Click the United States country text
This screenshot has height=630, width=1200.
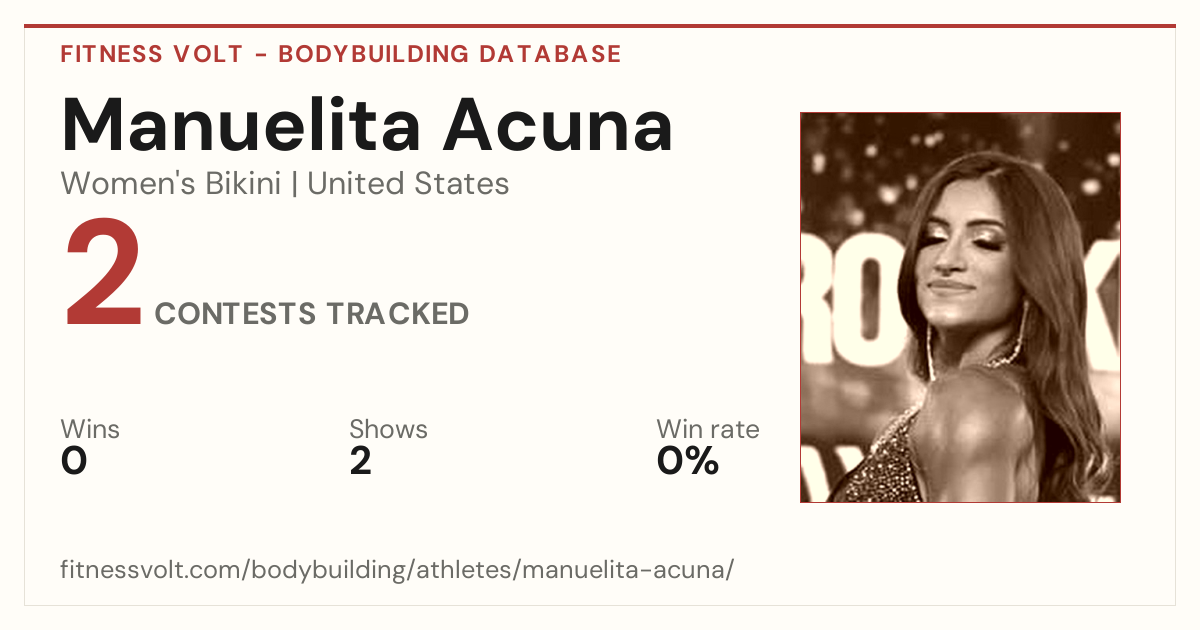click(408, 184)
